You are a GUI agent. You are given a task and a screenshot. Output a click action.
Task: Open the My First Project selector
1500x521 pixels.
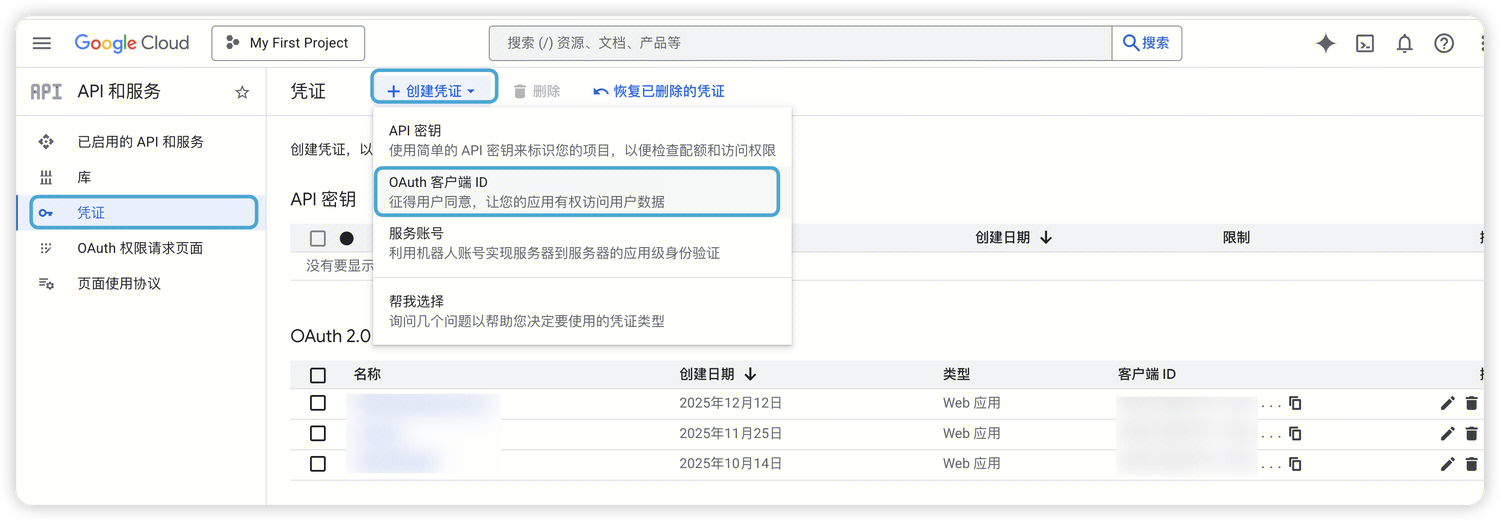click(x=288, y=43)
